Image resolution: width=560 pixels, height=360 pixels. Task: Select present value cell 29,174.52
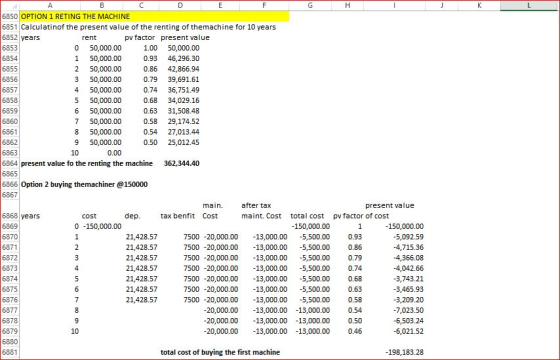pos(183,121)
